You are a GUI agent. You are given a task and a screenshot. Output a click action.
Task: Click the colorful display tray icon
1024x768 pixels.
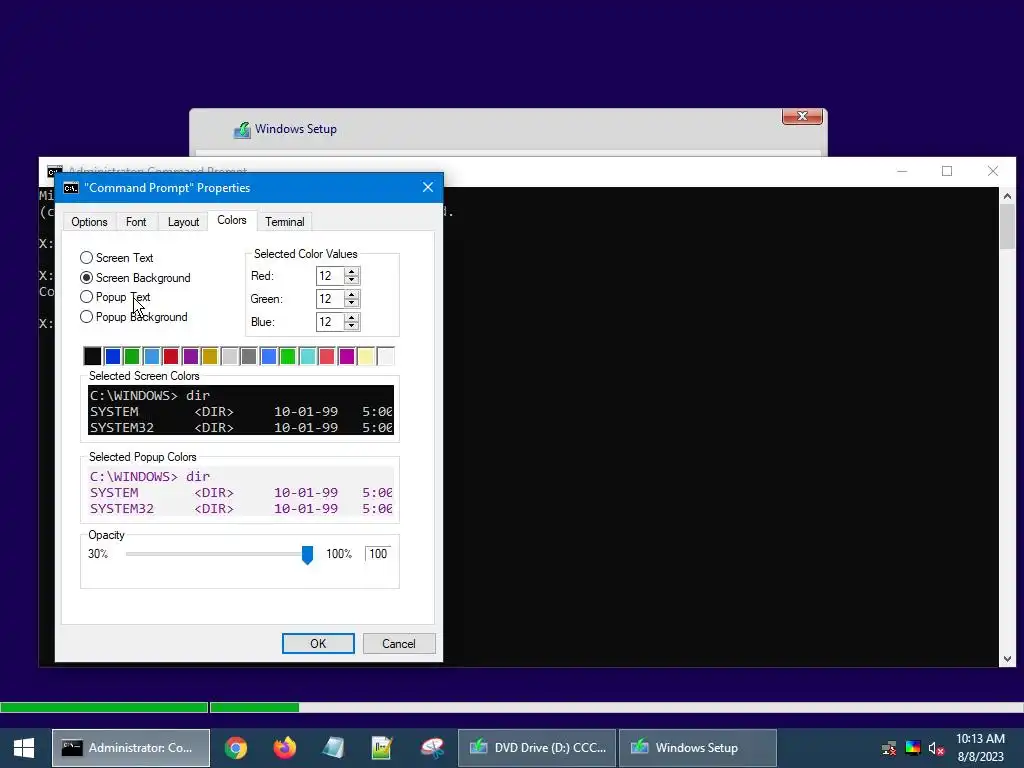[913, 748]
